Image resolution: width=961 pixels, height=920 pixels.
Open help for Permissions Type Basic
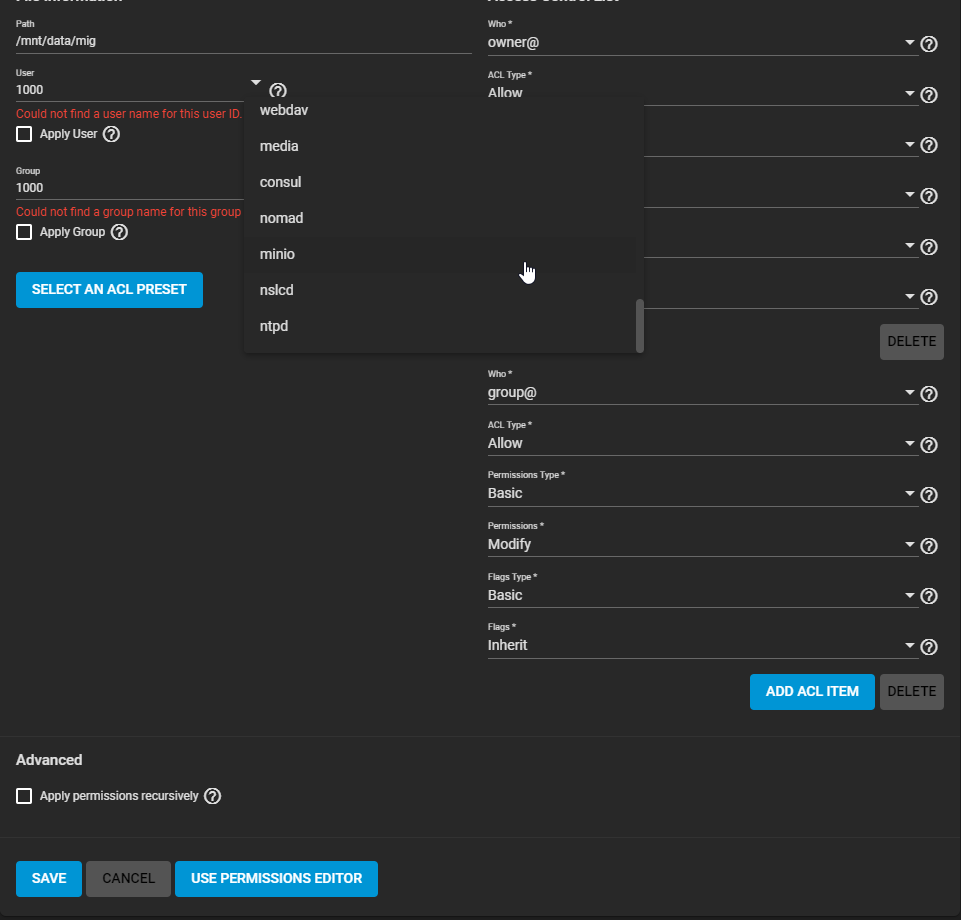pos(929,495)
